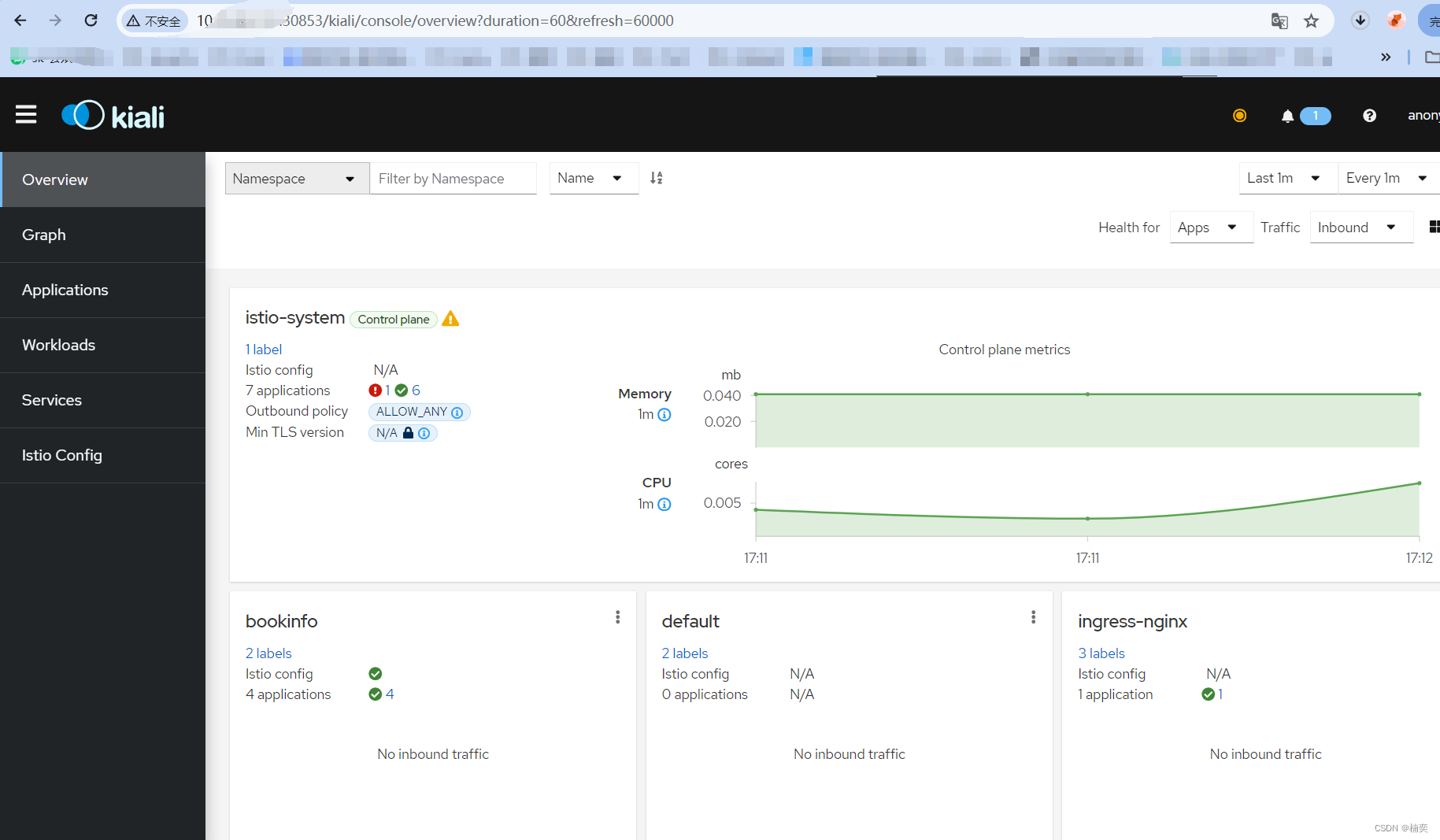Open the Last 1m duration dropdown
Viewport: 1440px width, 840px height.
(1288, 178)
